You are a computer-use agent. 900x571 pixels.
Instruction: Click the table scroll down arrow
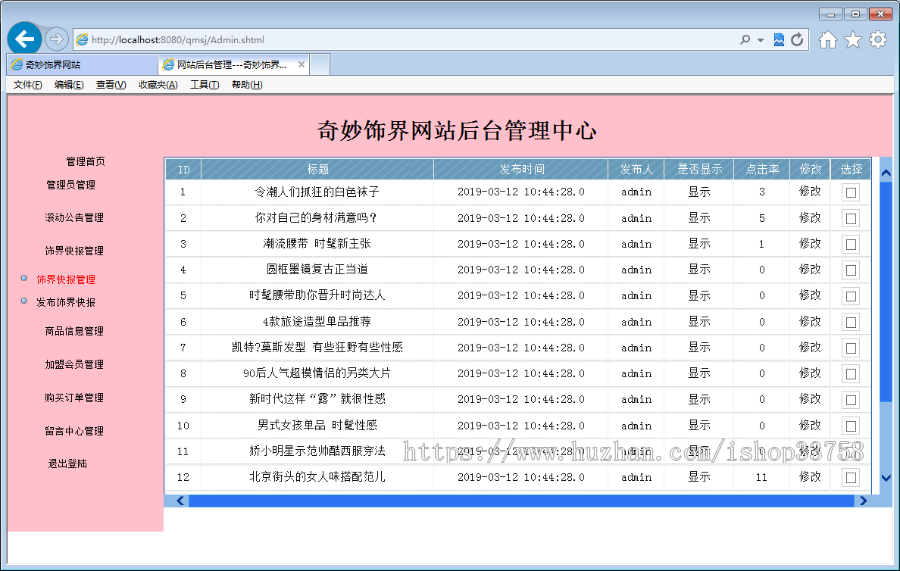886,477
